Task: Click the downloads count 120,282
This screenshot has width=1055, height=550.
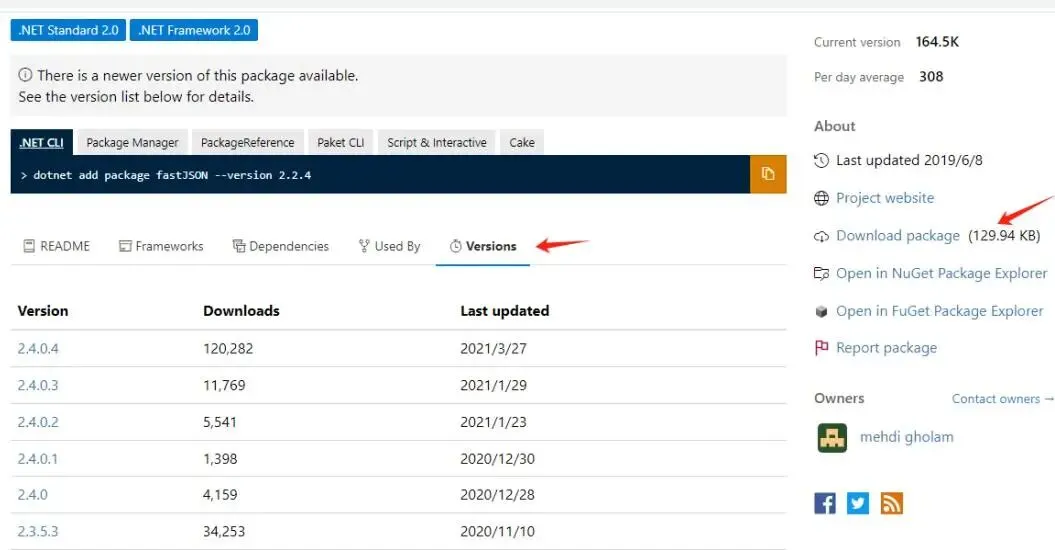Action: click(228, 349)
